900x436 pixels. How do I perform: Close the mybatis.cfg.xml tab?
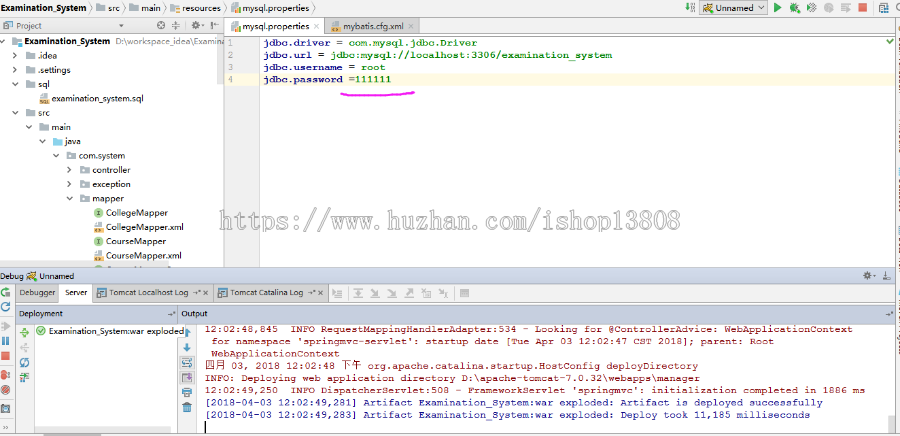coord(412,26)
